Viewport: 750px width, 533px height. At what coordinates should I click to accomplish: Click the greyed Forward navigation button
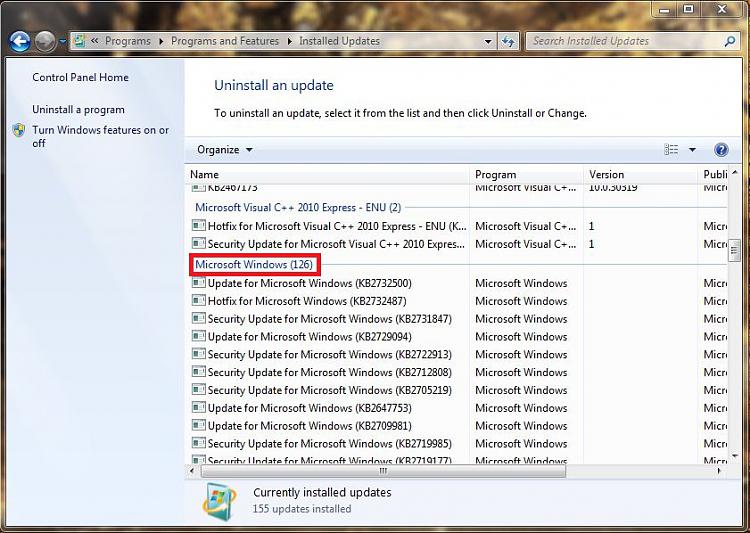(45, 42)
